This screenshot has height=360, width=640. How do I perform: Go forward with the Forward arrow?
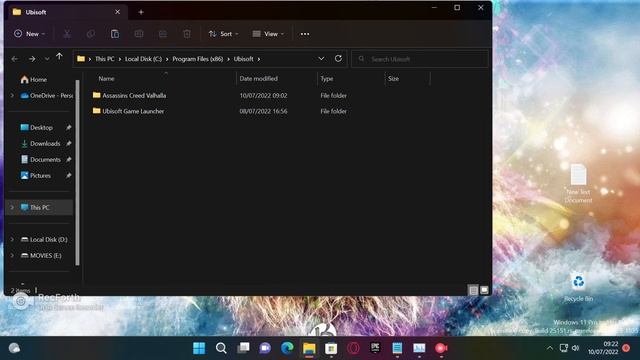pos(32,59)
